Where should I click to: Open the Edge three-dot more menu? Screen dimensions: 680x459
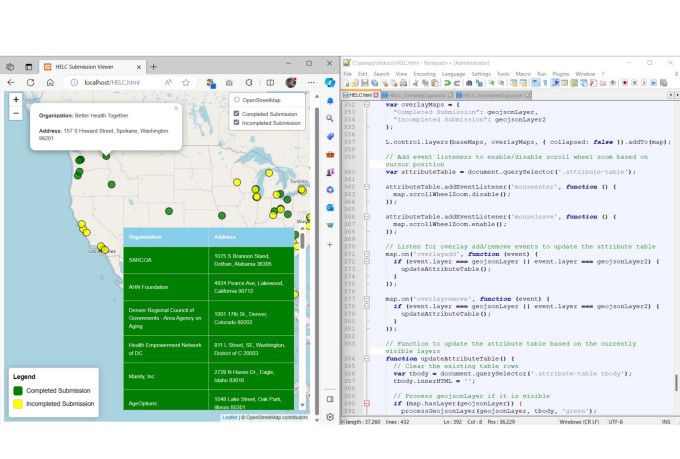tap(311, 82)
